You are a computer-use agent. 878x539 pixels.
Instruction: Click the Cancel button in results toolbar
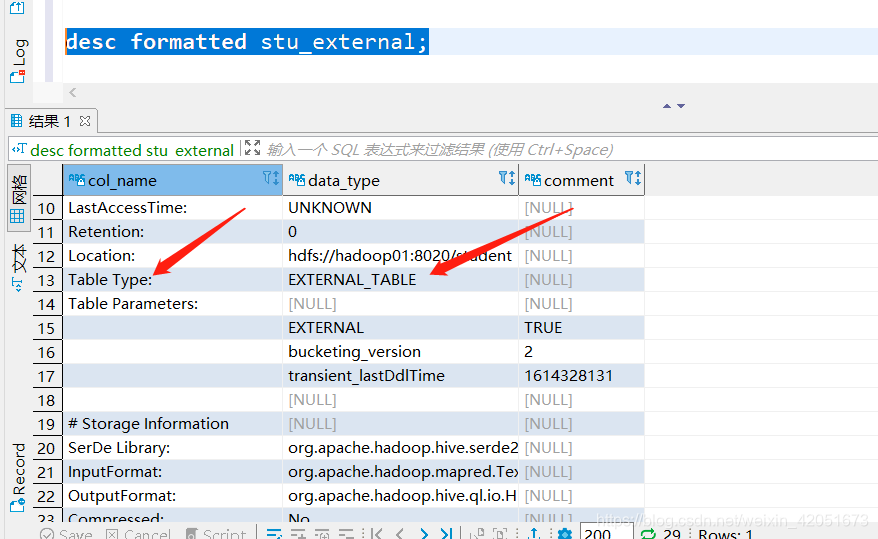click(138, 534)
